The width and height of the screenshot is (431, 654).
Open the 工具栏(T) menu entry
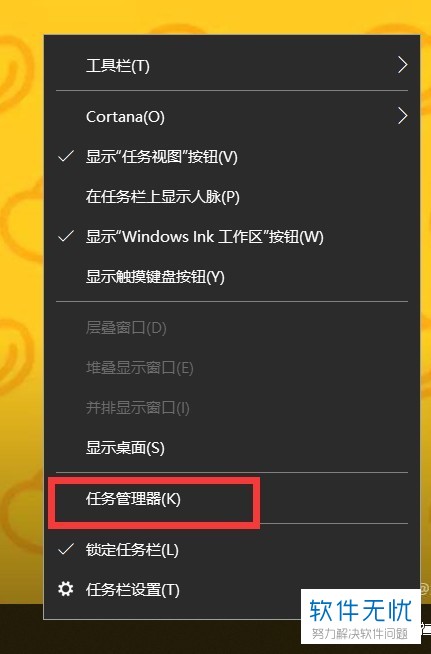pos(232,65)
